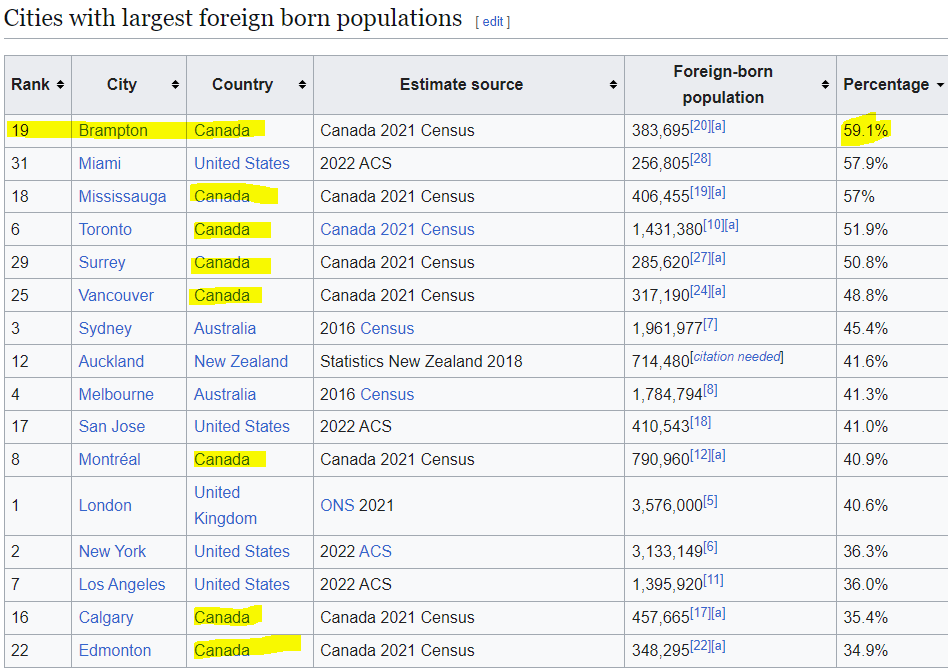This screenshot has width=948, height=668.
Task: Click Canada 2021 Census link in Toronto row
Action: pos(397,230)
